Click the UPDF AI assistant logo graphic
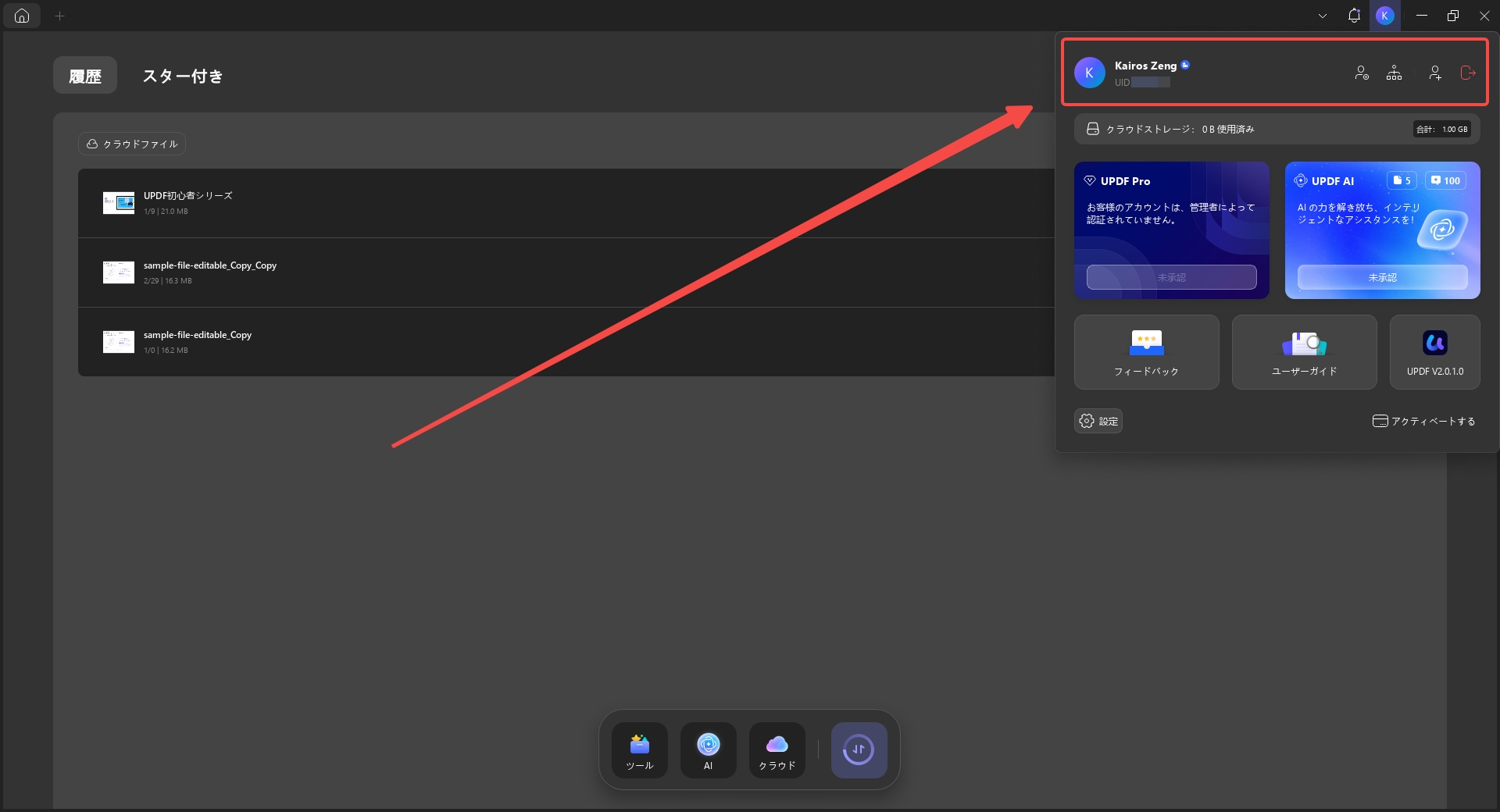This screenshot has height=812, width=1500. [1441, 230]
